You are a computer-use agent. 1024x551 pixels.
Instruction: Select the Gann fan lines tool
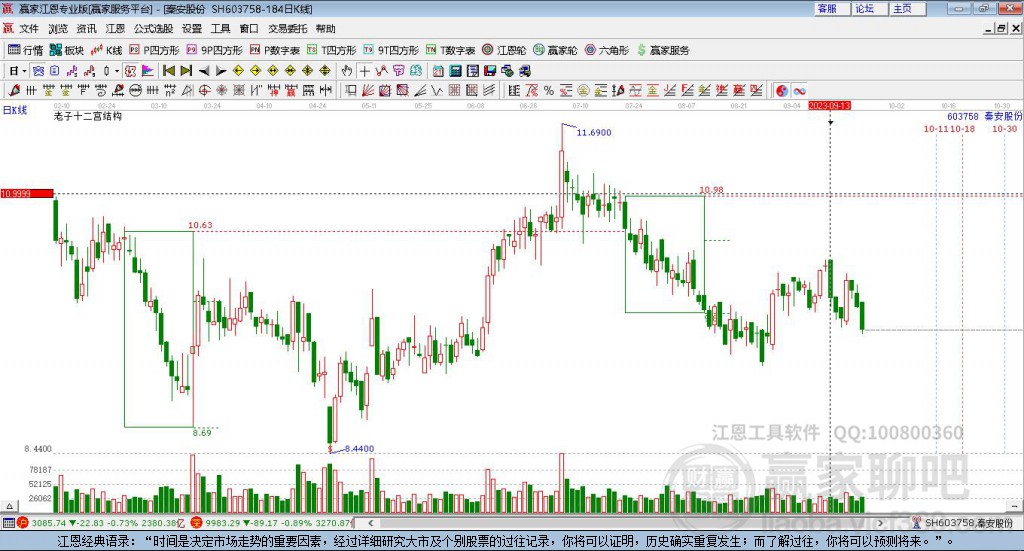point(368,90)
